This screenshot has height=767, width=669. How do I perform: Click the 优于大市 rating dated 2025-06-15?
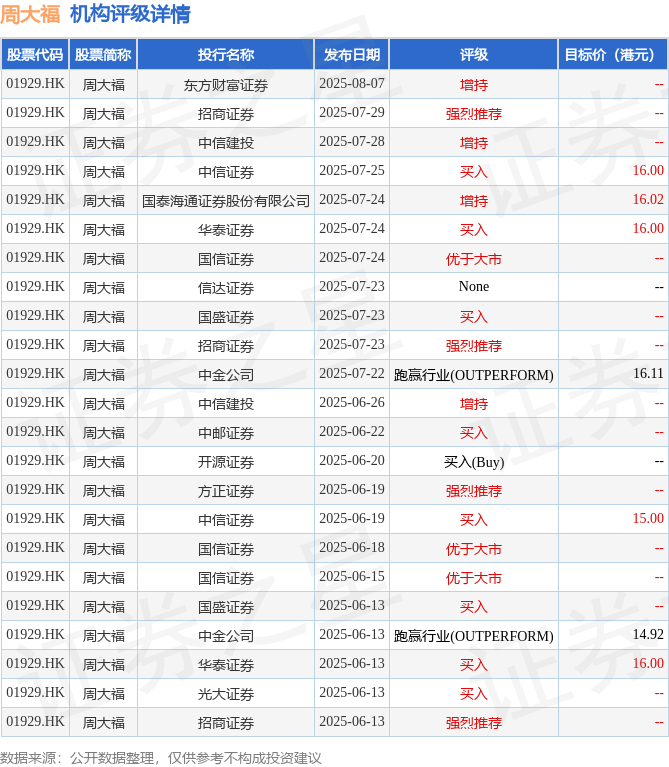pyautogui.click(x=474, y=578)
